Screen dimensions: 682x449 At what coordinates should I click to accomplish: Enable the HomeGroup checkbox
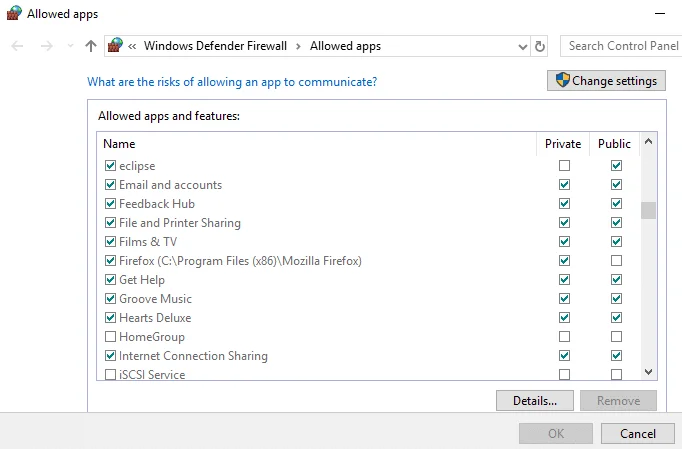tap(110, 336)
